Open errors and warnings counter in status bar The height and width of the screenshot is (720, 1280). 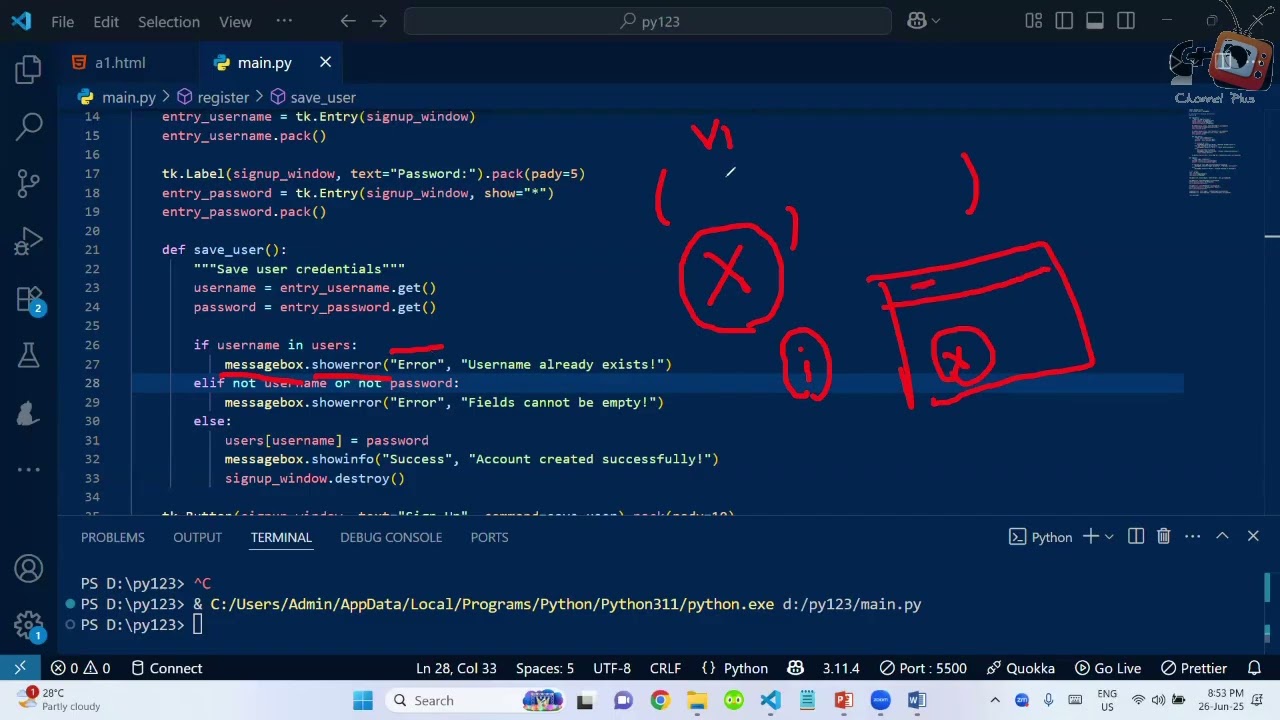(81, 668)
